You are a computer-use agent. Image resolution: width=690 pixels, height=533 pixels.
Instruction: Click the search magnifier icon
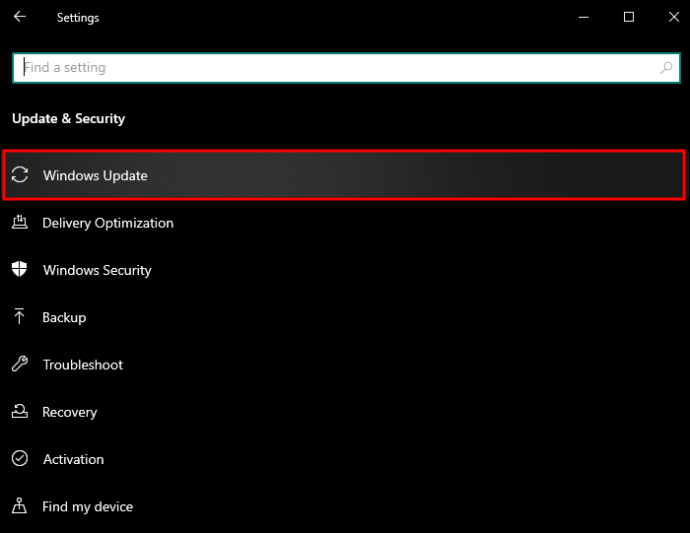667,68
